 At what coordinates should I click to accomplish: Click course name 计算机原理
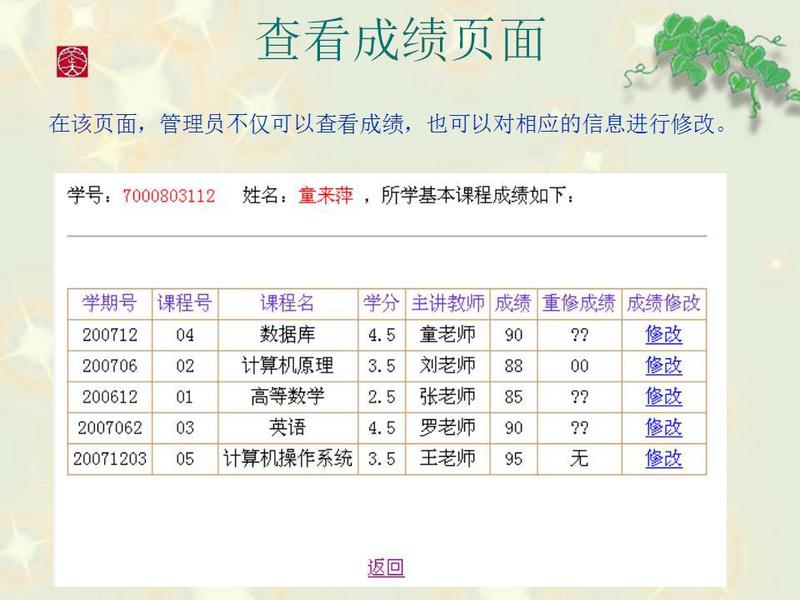coord(288,365)
